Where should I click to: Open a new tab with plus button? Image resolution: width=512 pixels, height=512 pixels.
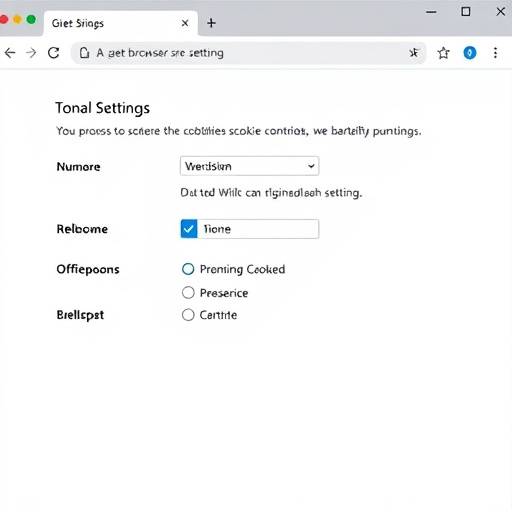pos(211,23)
